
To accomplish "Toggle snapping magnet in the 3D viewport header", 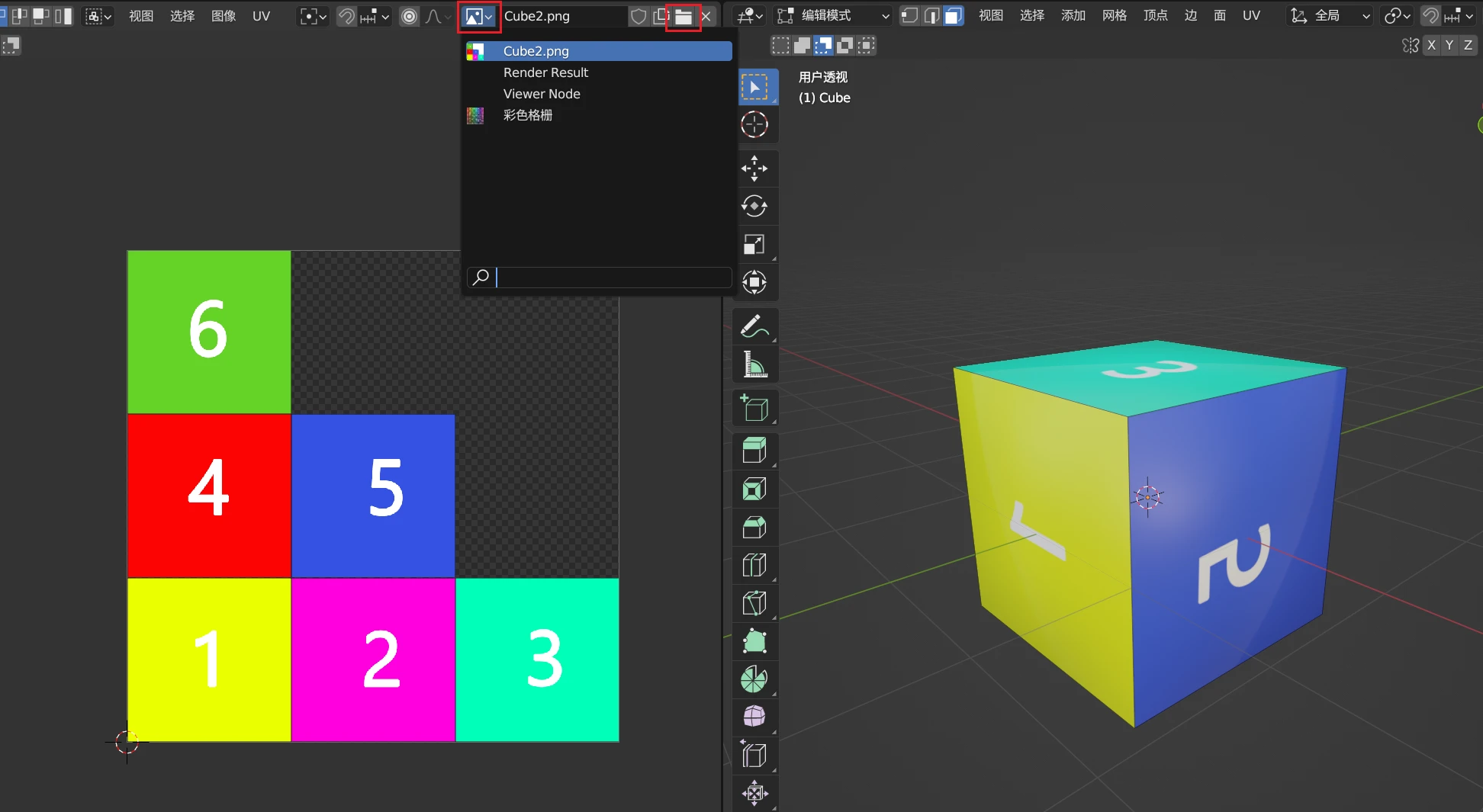I will (1432, 15).
